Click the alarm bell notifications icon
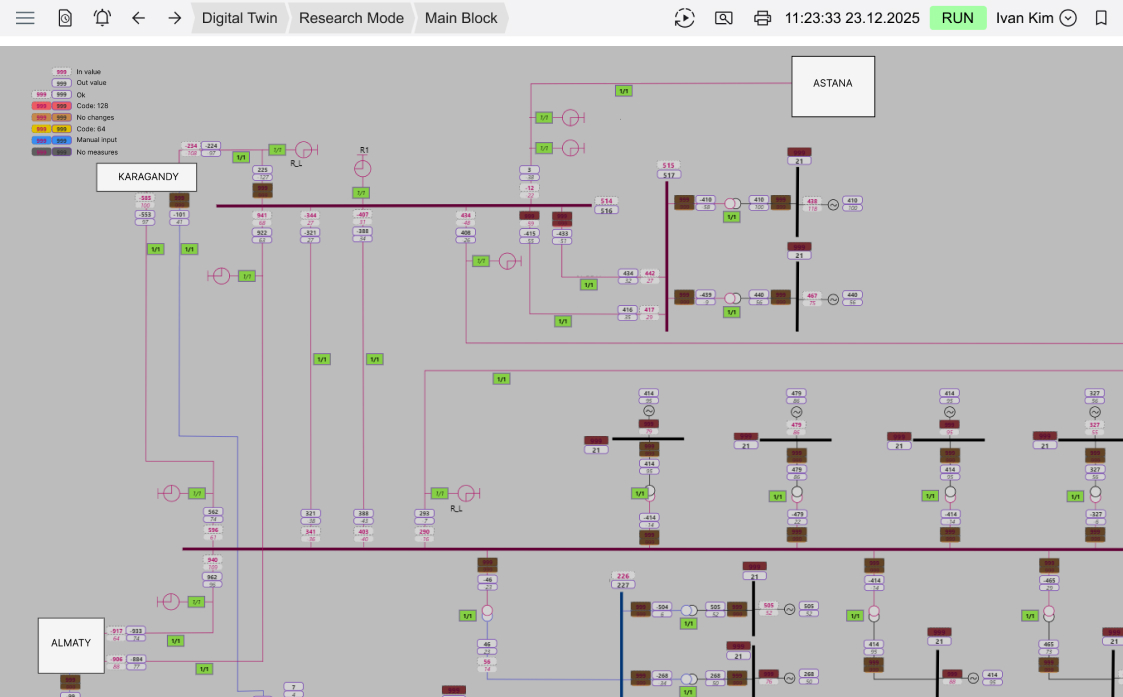 [x=102, y=18]
